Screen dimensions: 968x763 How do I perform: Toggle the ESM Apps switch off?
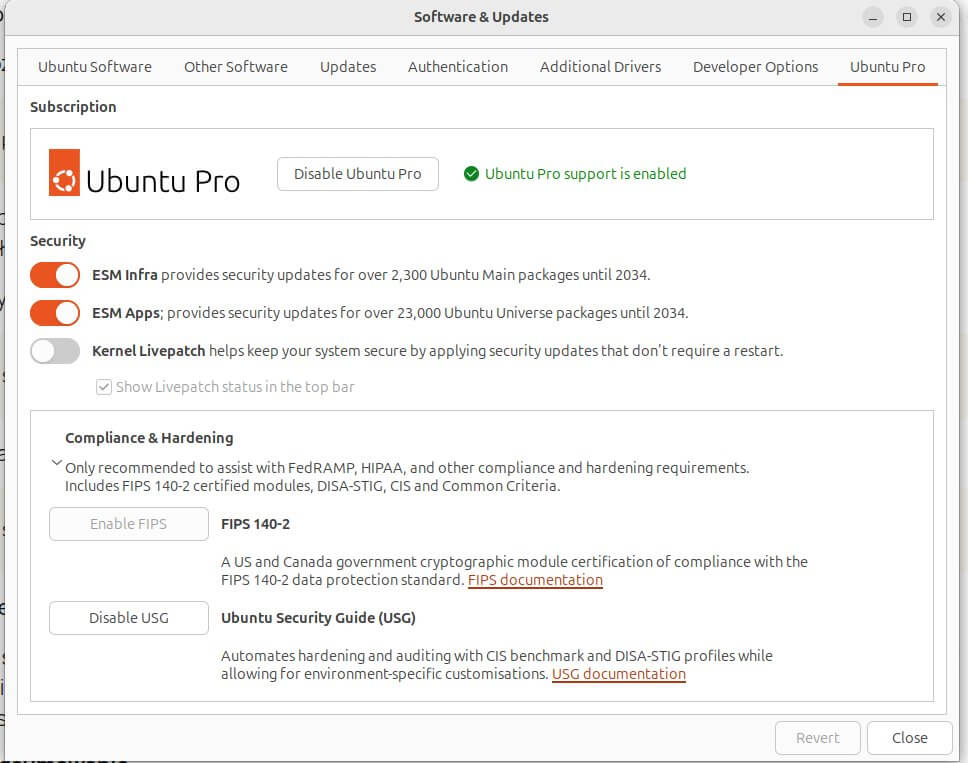coord(55,313)
